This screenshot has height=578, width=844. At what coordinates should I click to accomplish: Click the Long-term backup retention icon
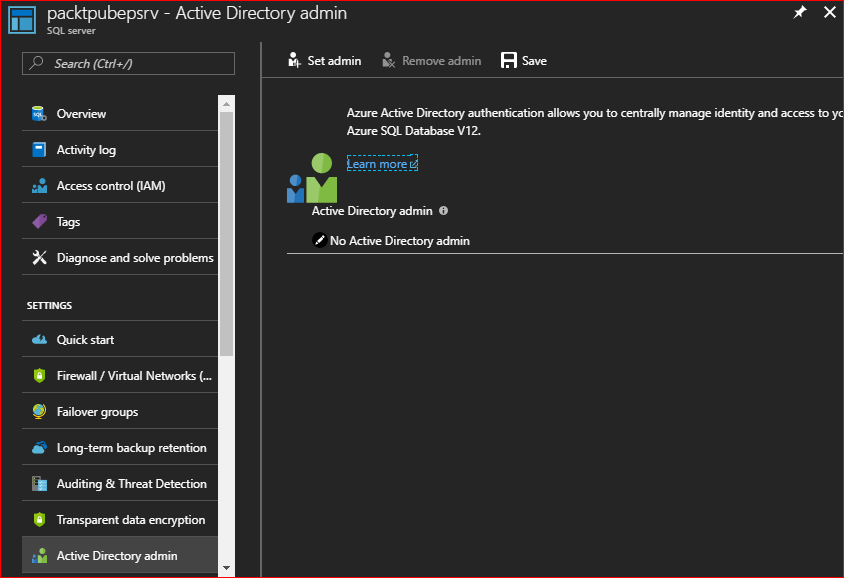[39, 448]
